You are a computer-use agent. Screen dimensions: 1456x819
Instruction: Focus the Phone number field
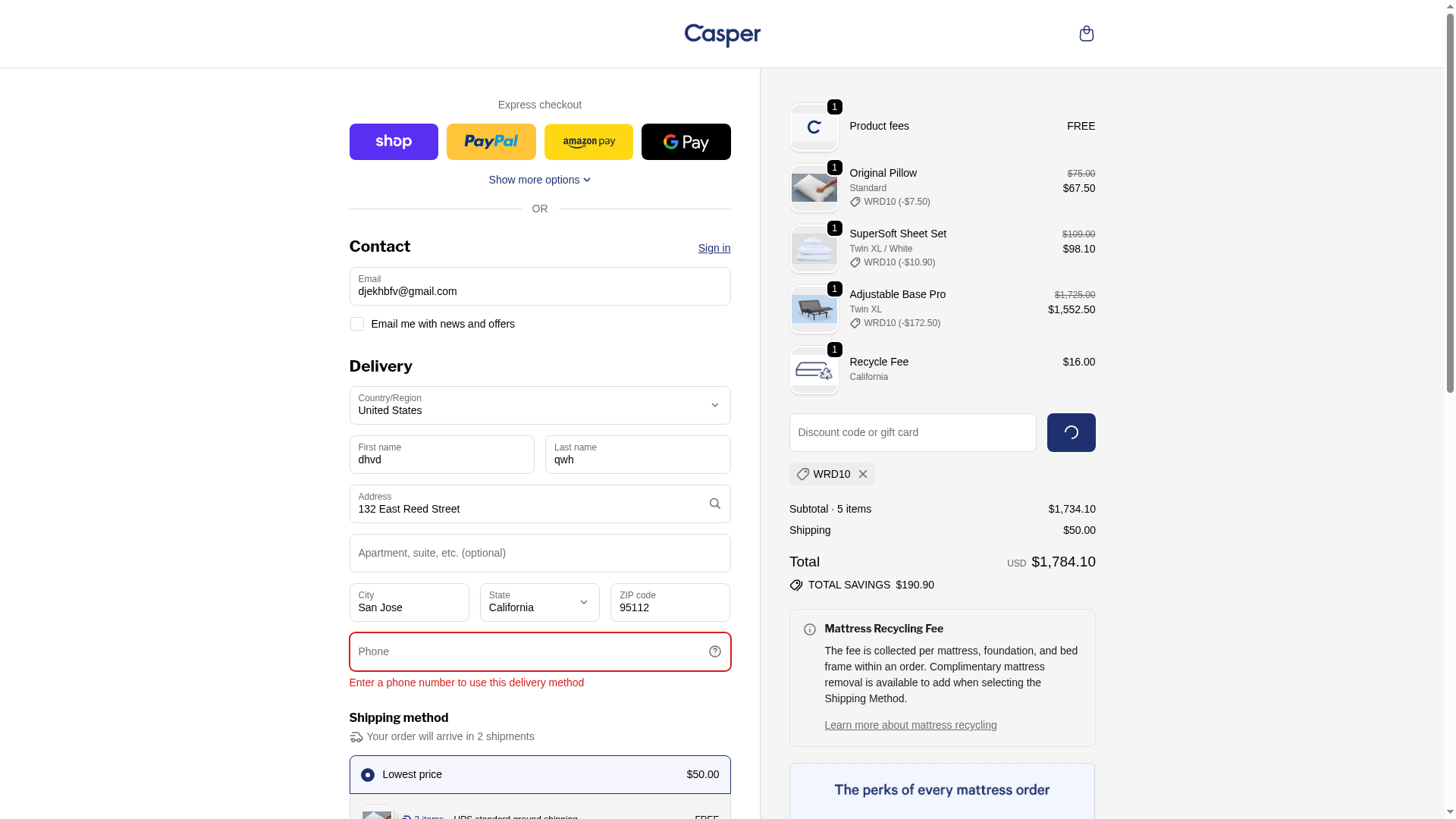coord(527,651)
